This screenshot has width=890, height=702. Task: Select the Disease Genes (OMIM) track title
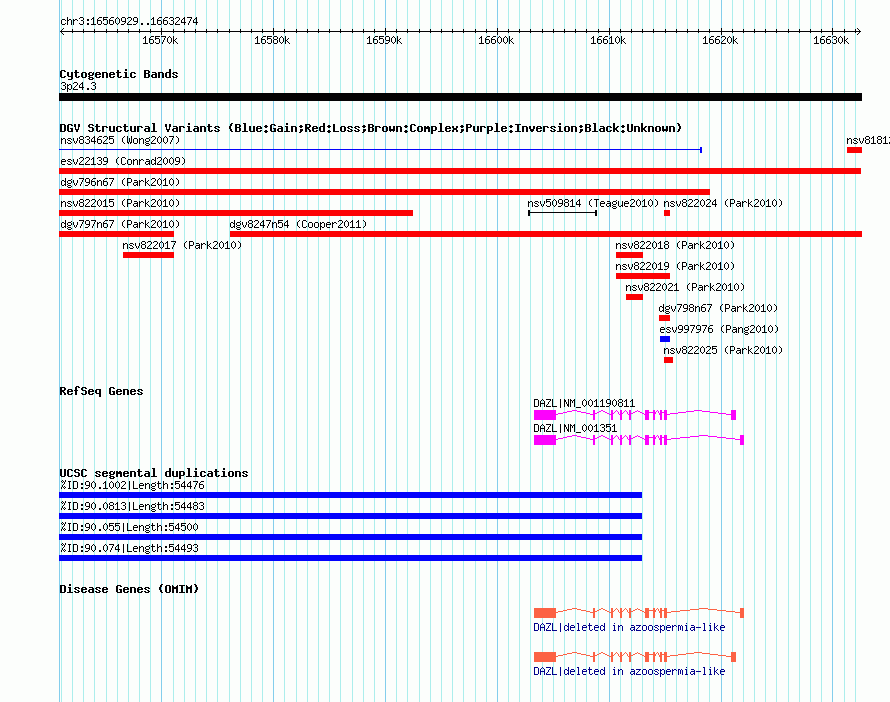[x=129, y=589]
